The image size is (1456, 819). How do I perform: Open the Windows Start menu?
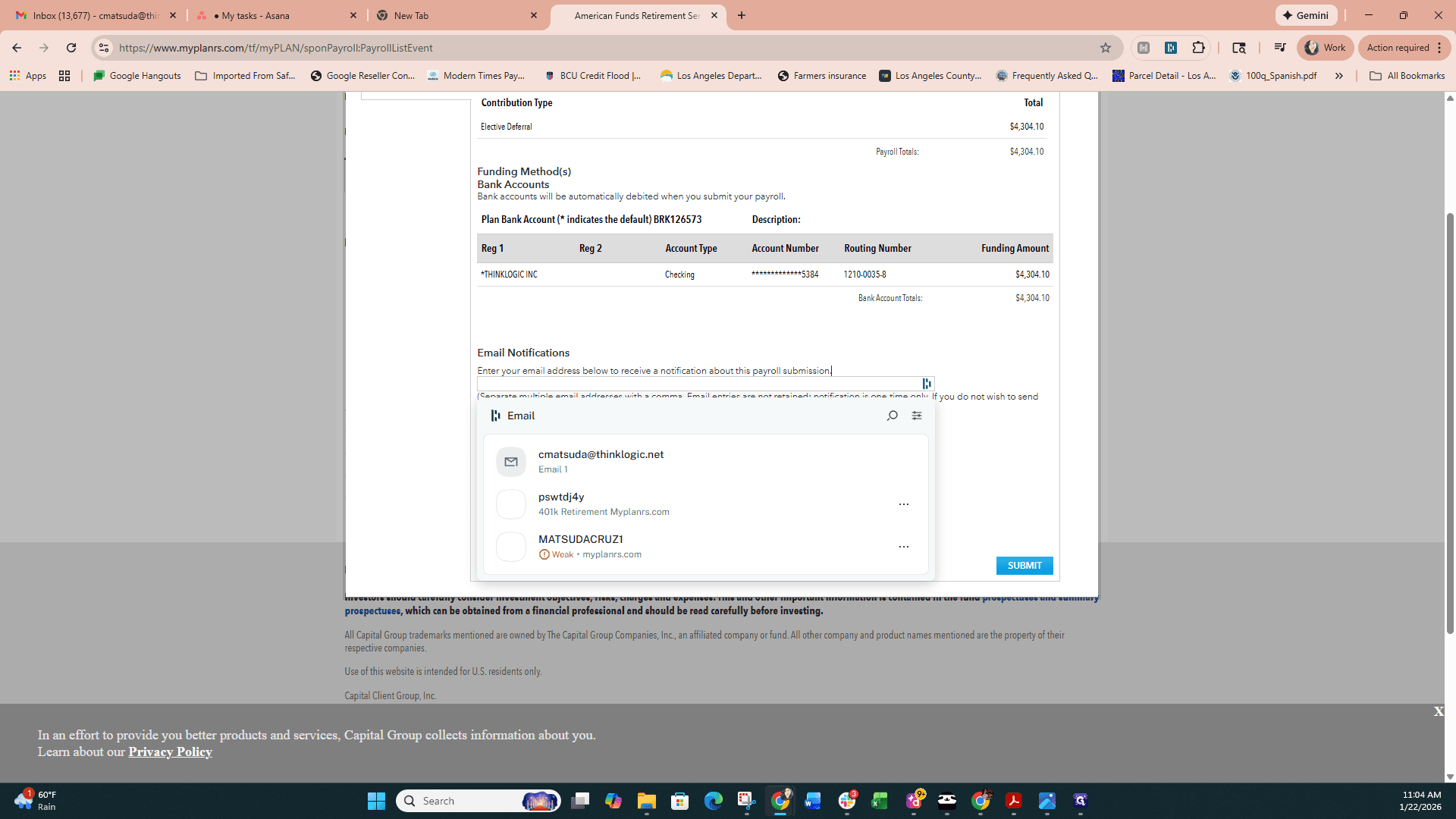[376, 801]
